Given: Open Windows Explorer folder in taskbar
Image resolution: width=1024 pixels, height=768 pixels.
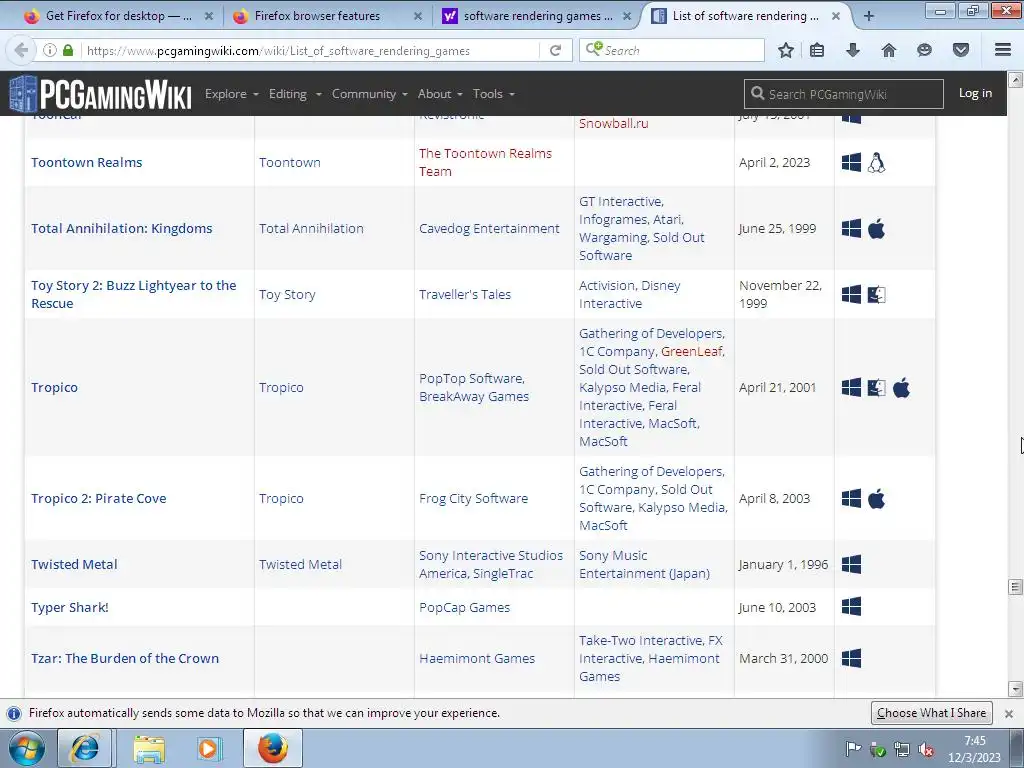Looking at the screenshot, I should tap(149, 748).
